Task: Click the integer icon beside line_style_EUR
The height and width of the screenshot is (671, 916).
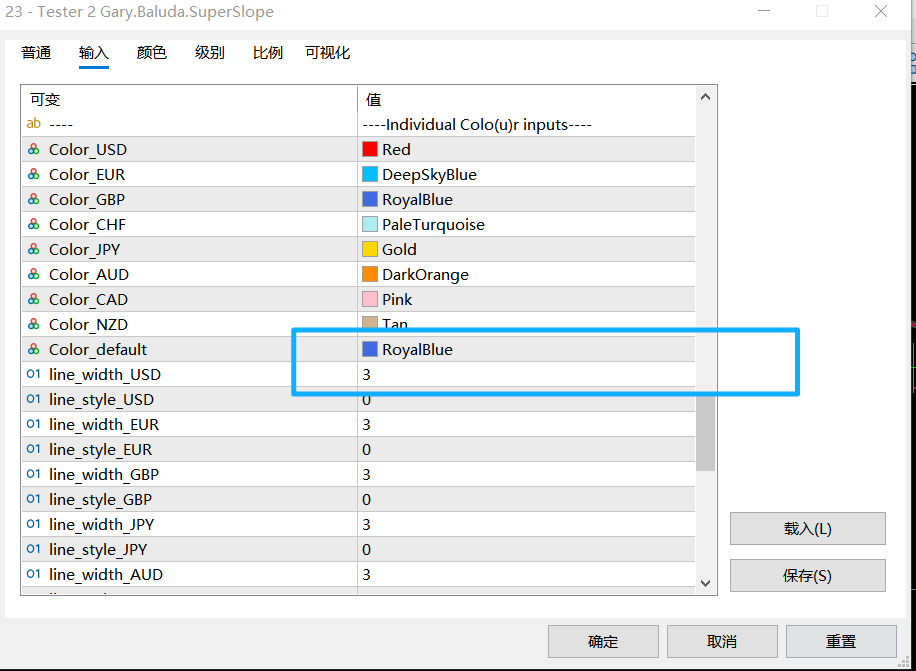Action: (x=34, y=449)
